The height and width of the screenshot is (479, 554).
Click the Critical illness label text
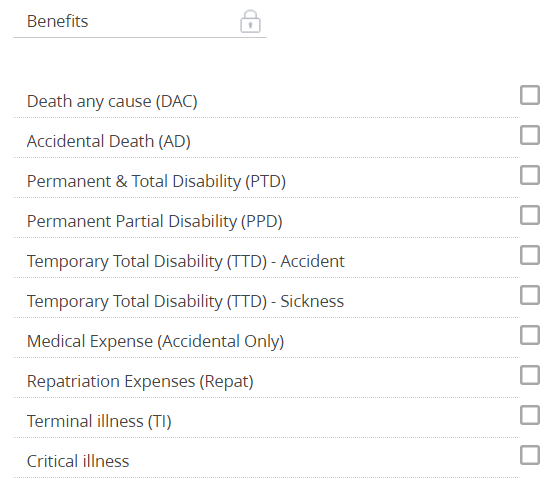(78, 461)
